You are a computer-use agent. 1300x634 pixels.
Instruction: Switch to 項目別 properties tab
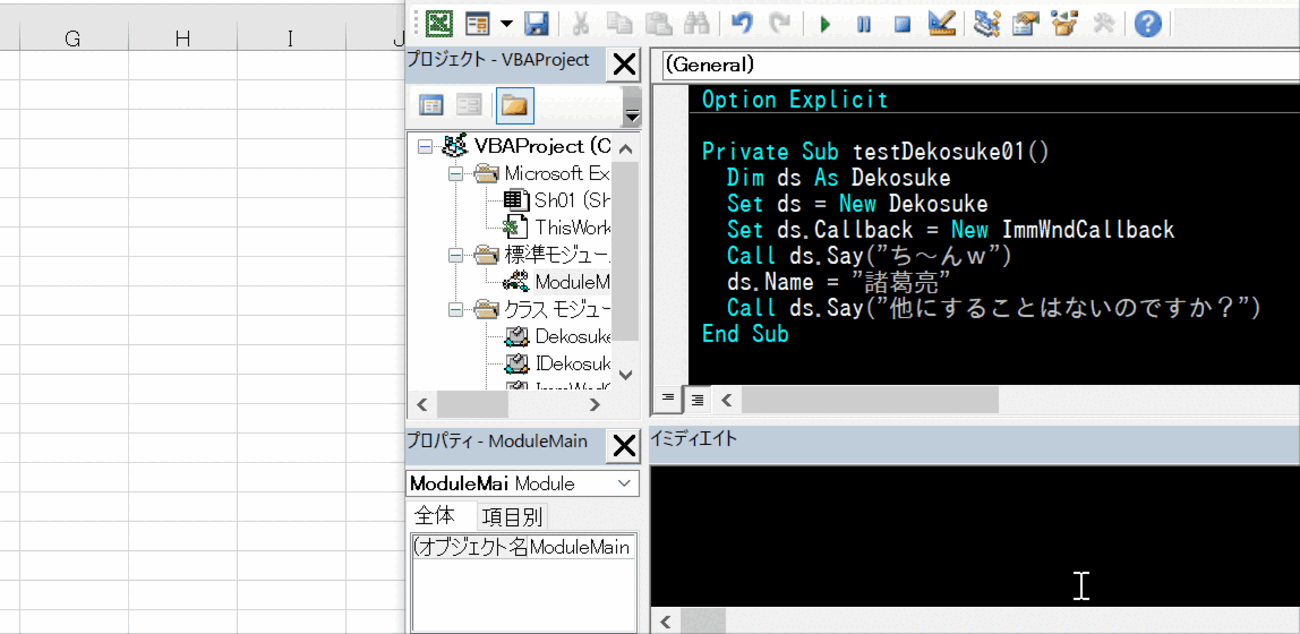click(x=512, y=517)
